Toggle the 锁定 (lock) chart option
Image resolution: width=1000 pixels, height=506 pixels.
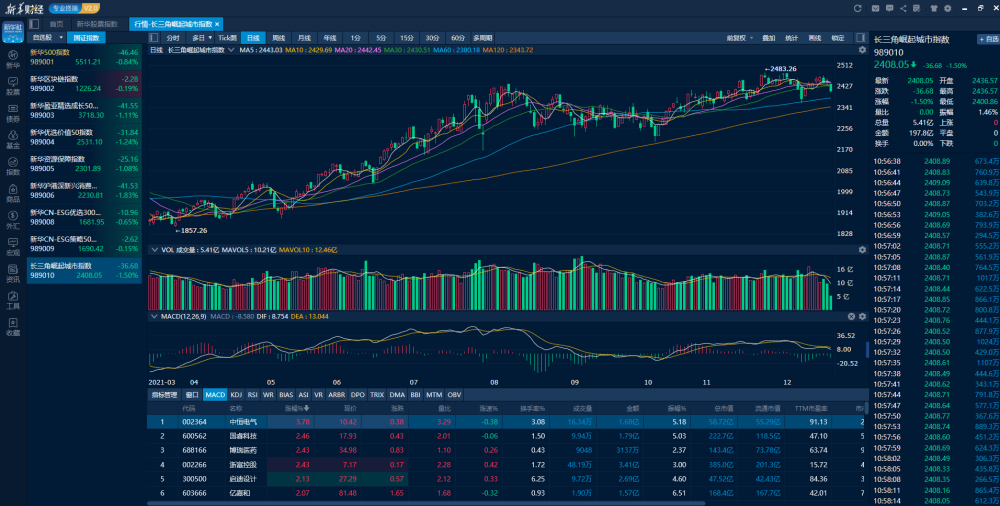pos(837,37)
